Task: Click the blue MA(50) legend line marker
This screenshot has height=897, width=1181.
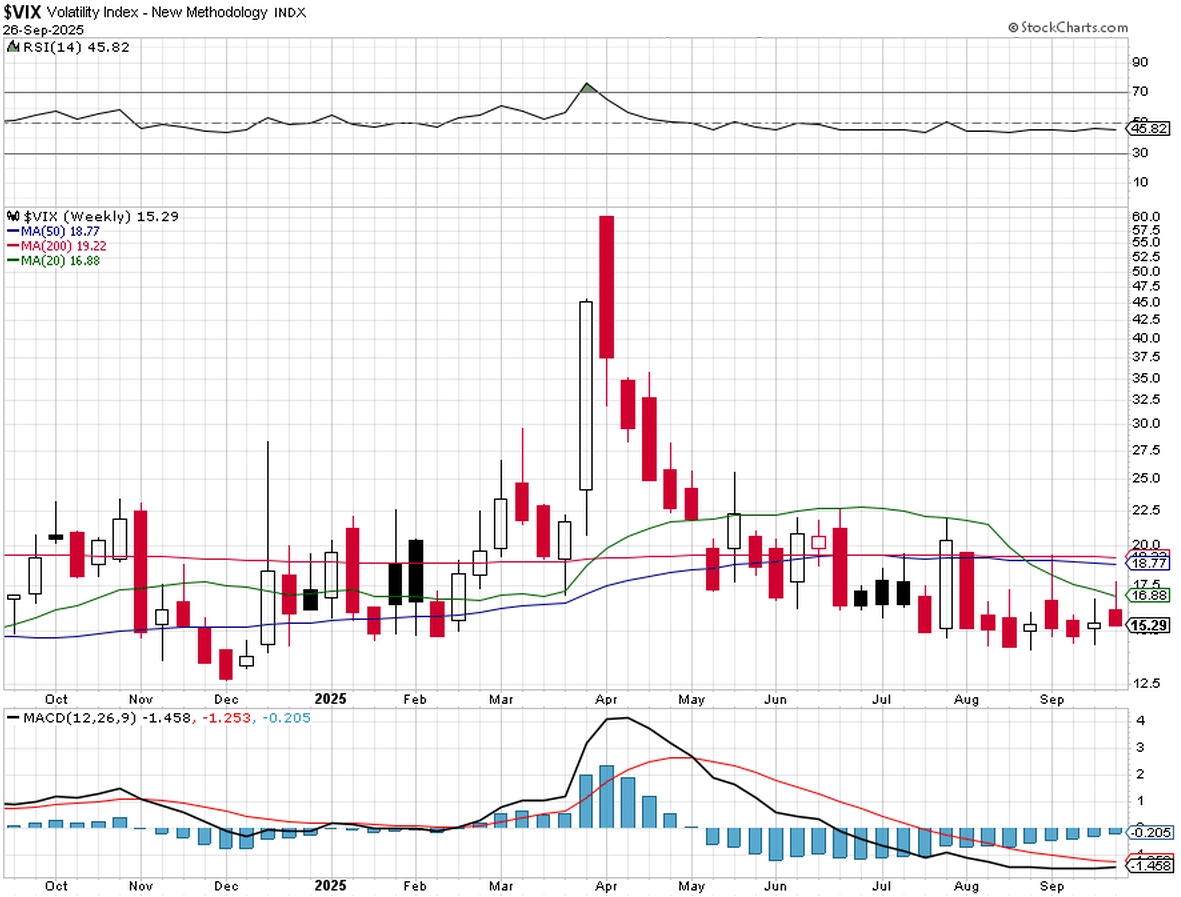Action: click(13, 231)
